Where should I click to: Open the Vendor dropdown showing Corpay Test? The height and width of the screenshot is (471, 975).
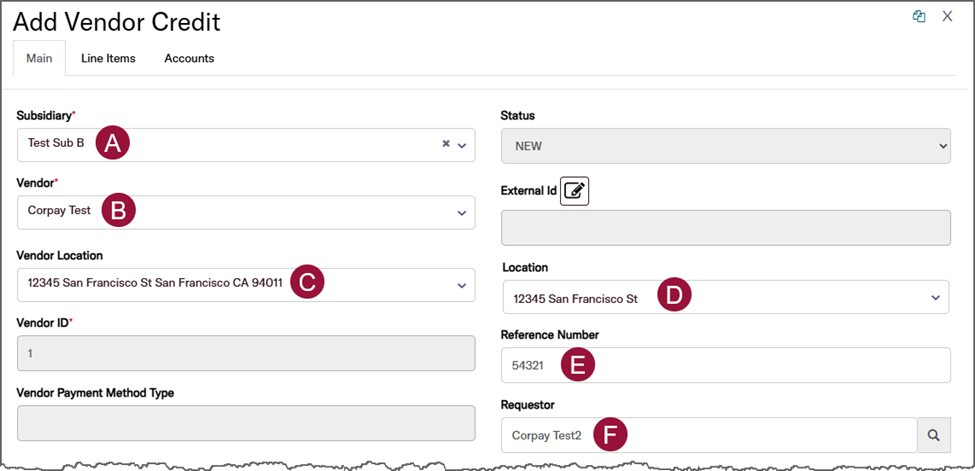(x=462, y=212)
